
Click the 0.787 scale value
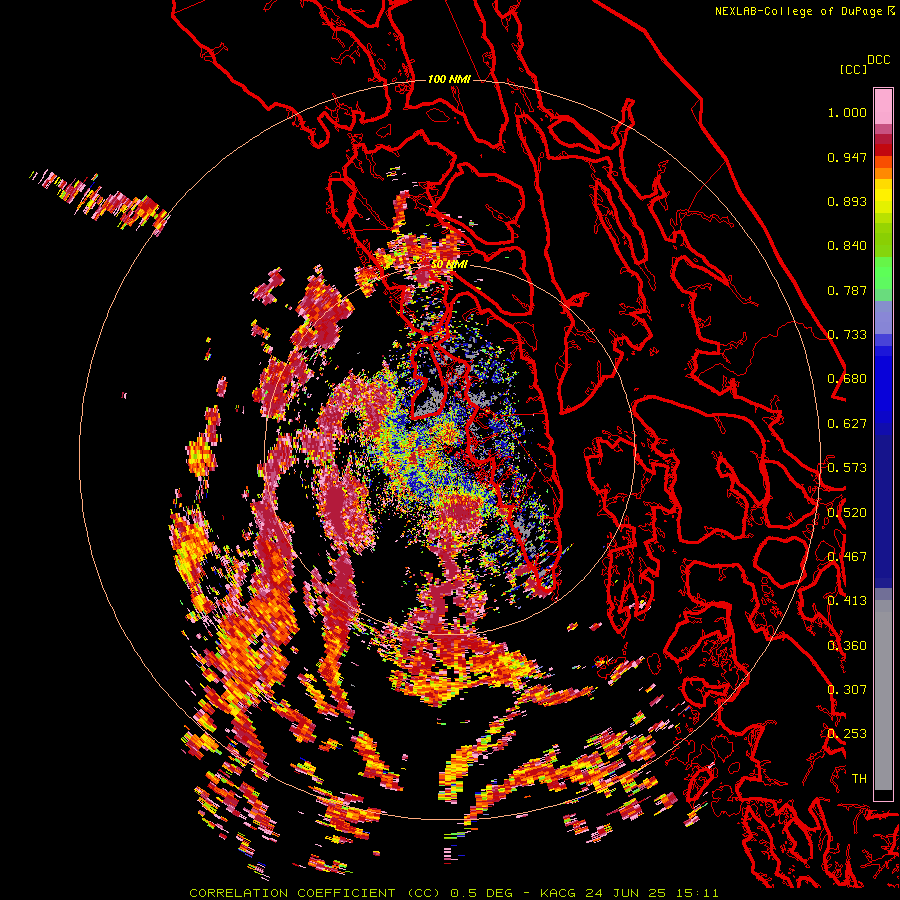[847, 290]
